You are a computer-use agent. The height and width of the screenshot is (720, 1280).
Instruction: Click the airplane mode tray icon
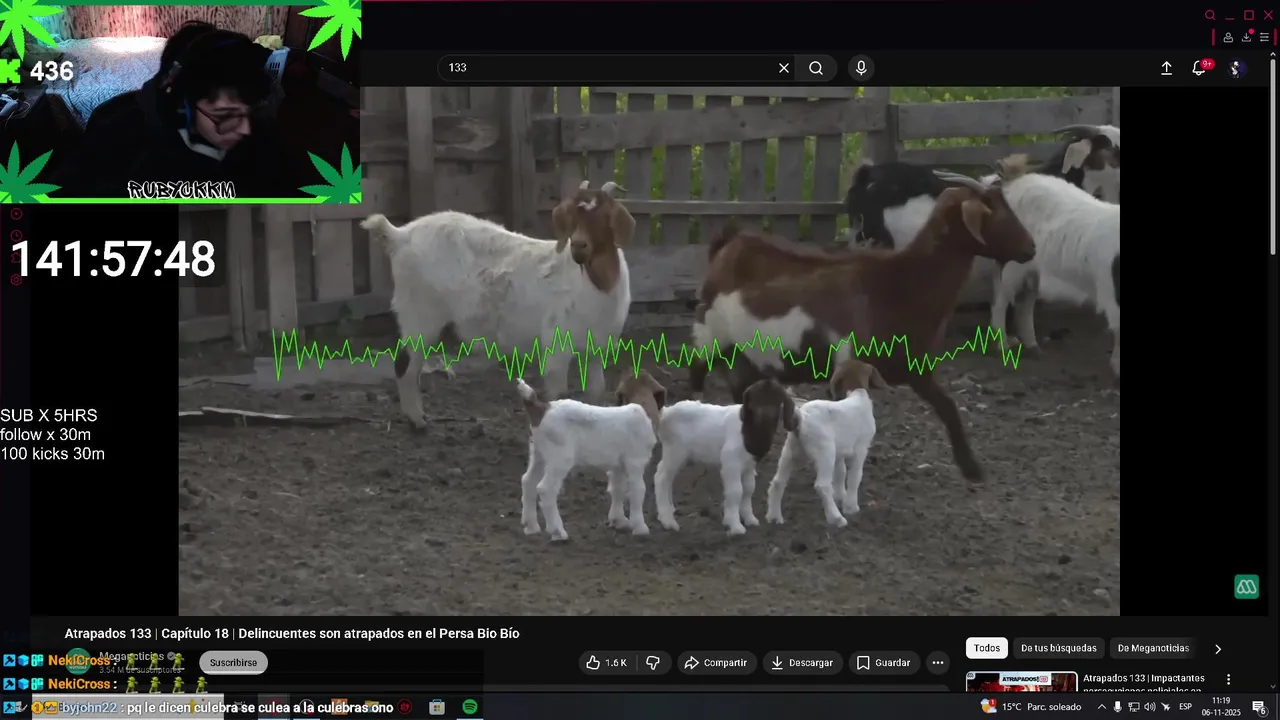click(1166, 707)
